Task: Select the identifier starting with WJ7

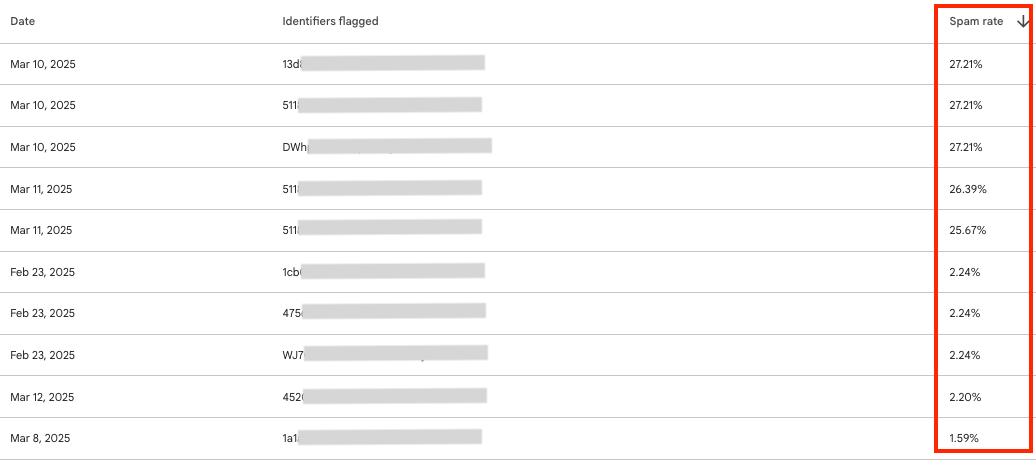Action: tap(385, 354)
